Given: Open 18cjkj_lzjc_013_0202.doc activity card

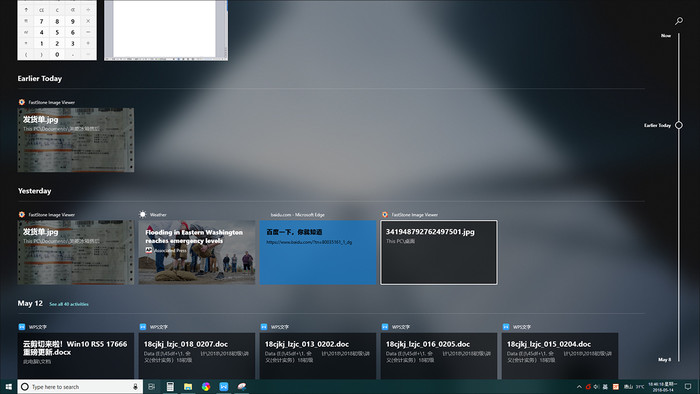Looking at the screenshot, I should 318,356.
